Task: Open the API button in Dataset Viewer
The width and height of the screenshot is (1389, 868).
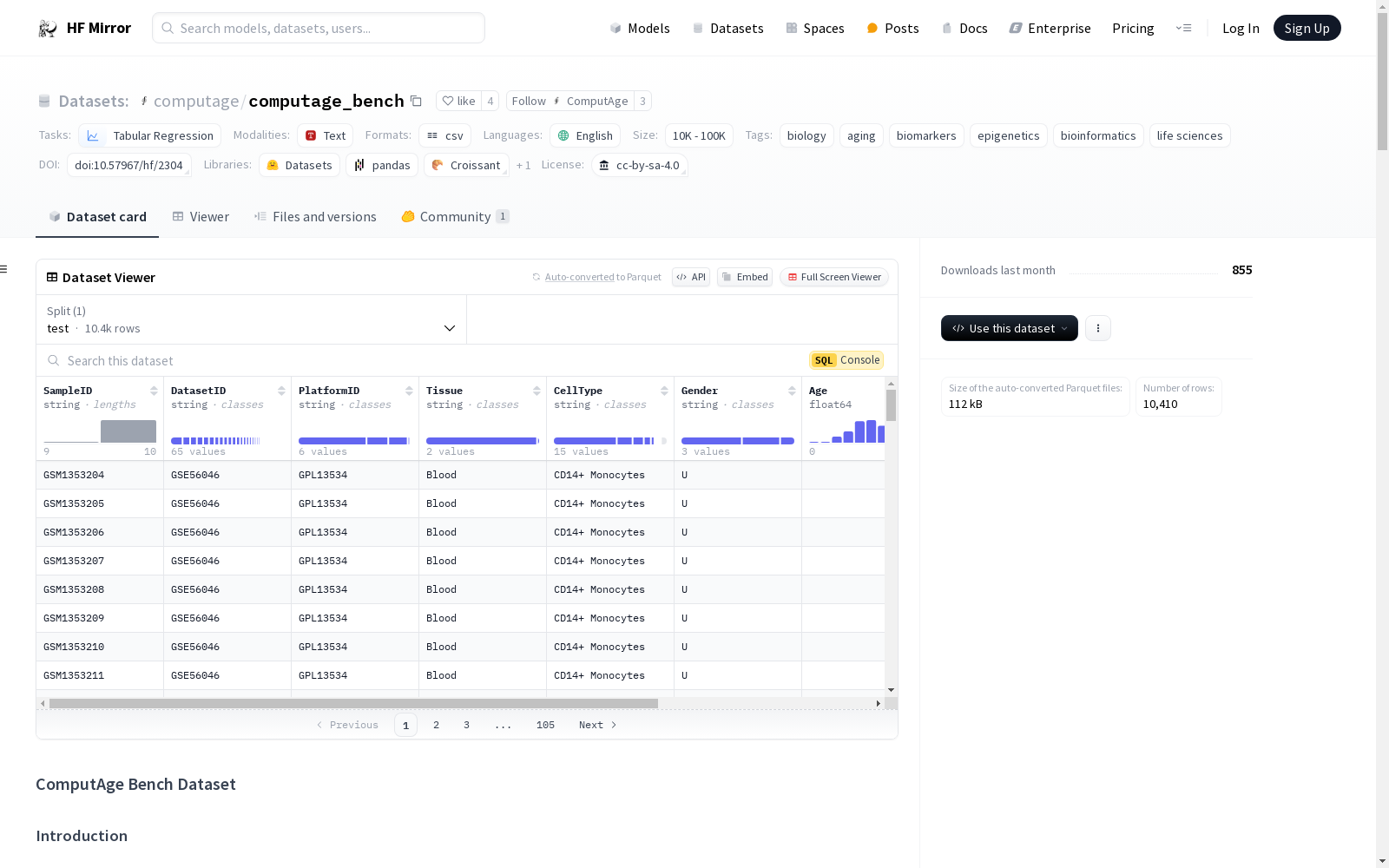Action: tap(691, 277)
